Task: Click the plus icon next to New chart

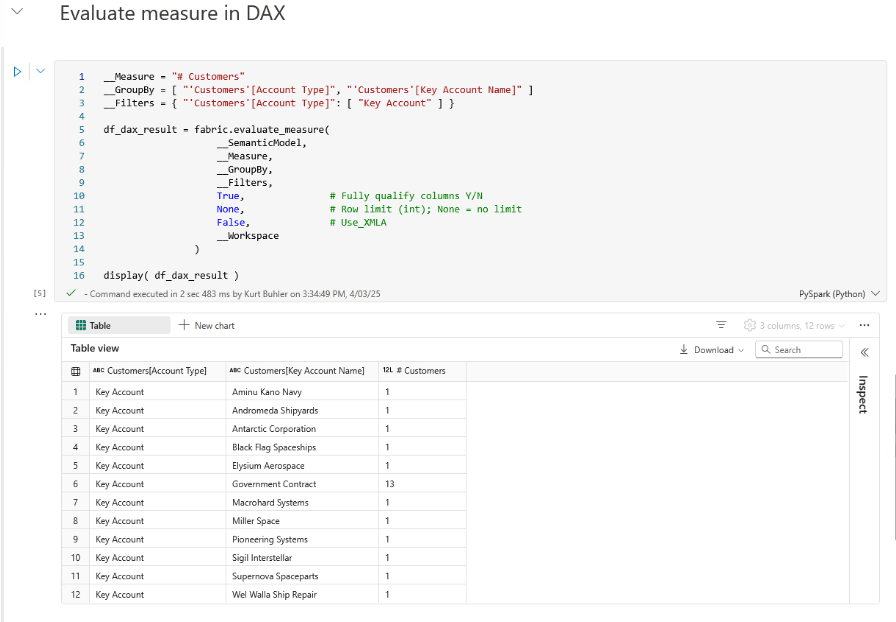Action: pos(184,325)
